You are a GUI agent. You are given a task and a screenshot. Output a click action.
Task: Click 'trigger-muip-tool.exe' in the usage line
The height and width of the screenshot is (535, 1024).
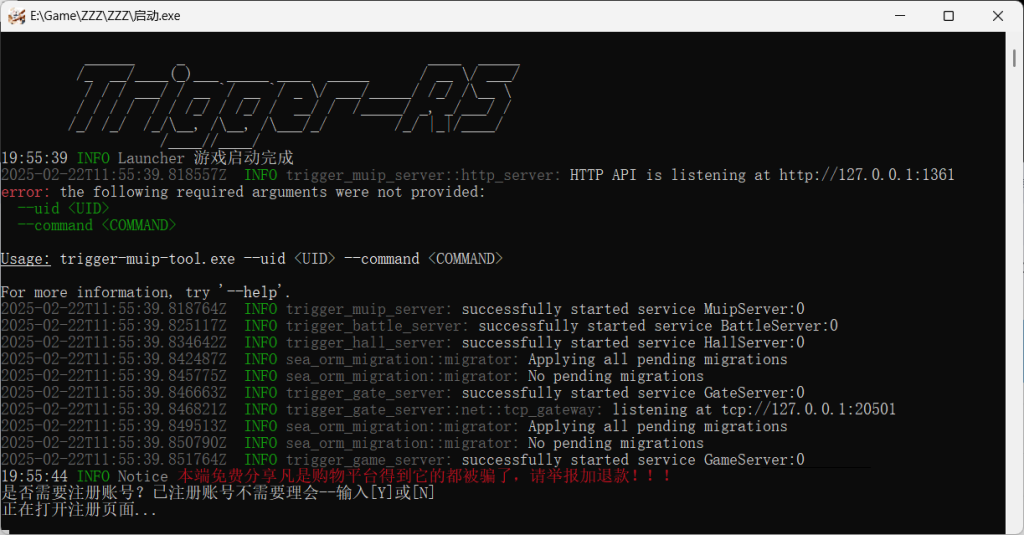click(x=148, y=259)
